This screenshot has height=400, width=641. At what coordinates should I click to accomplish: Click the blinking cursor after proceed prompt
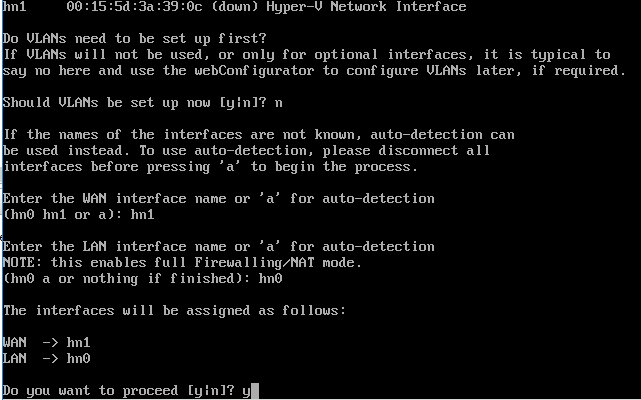pos(255,391)
